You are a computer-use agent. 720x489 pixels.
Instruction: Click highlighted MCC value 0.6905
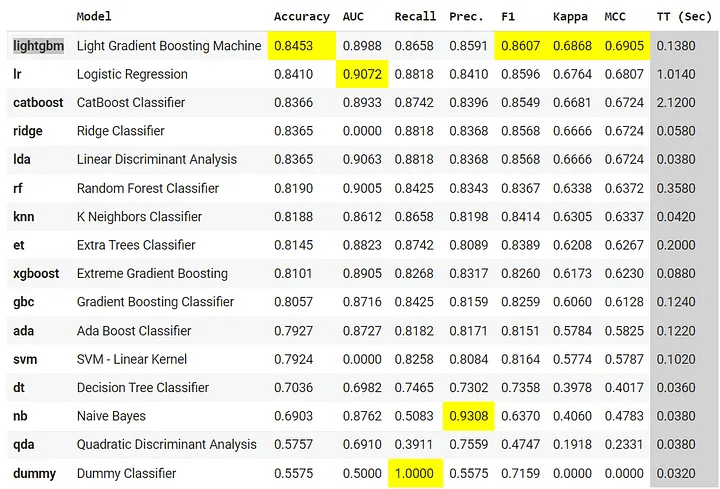click(x=624, y=46)
